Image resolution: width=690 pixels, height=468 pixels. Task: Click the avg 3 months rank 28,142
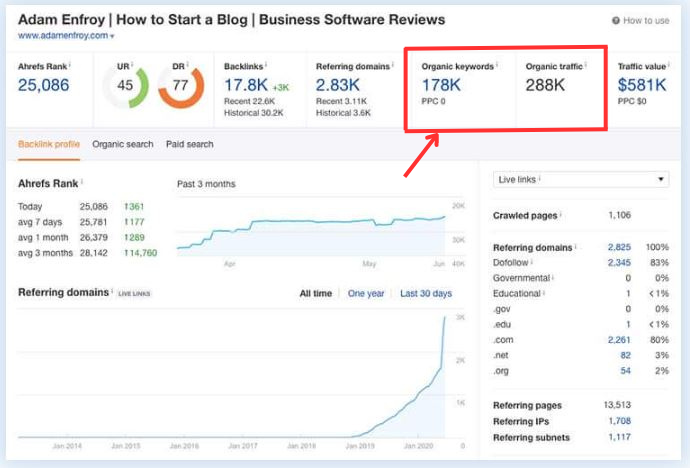coord(93,253)
